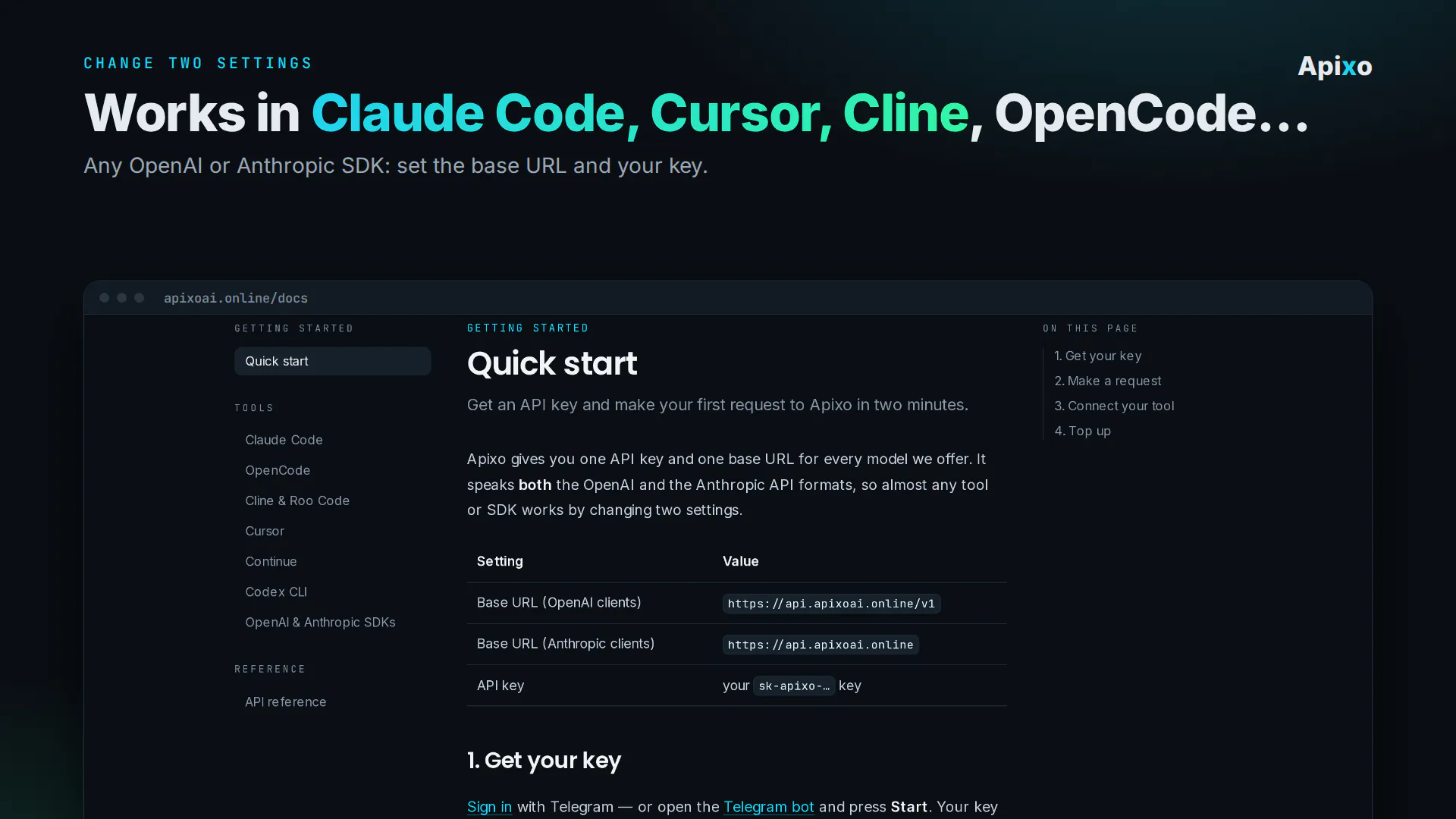Jump to '3. Connect your tool' section

coord(1114,406)
